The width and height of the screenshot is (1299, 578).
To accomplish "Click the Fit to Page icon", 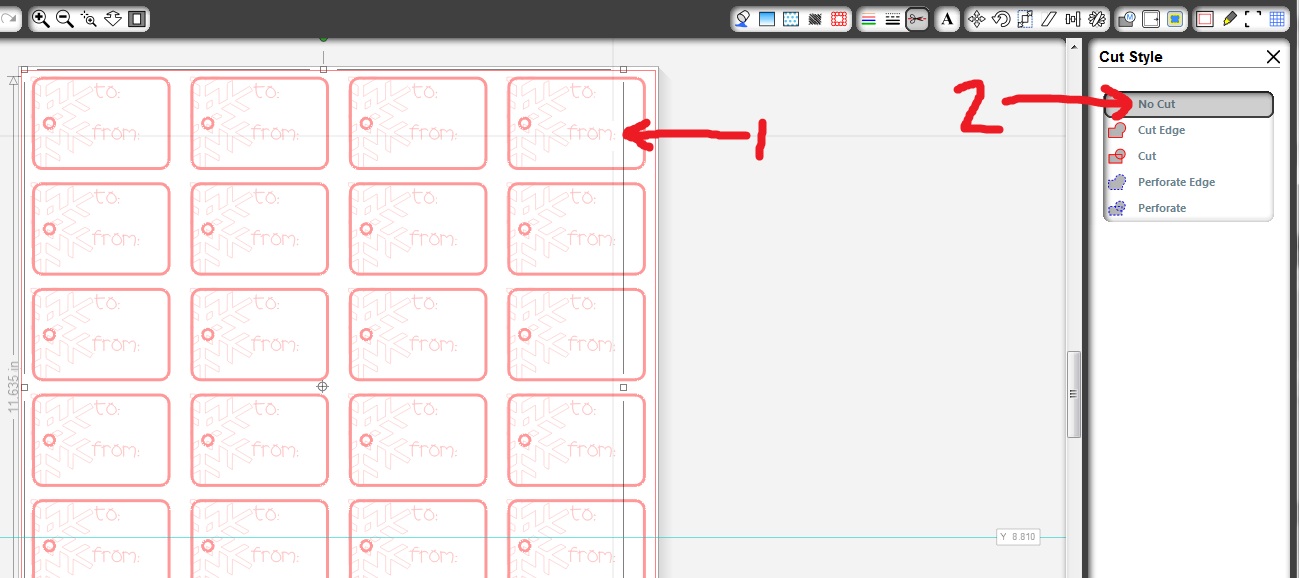I will [x=137, y=18].
